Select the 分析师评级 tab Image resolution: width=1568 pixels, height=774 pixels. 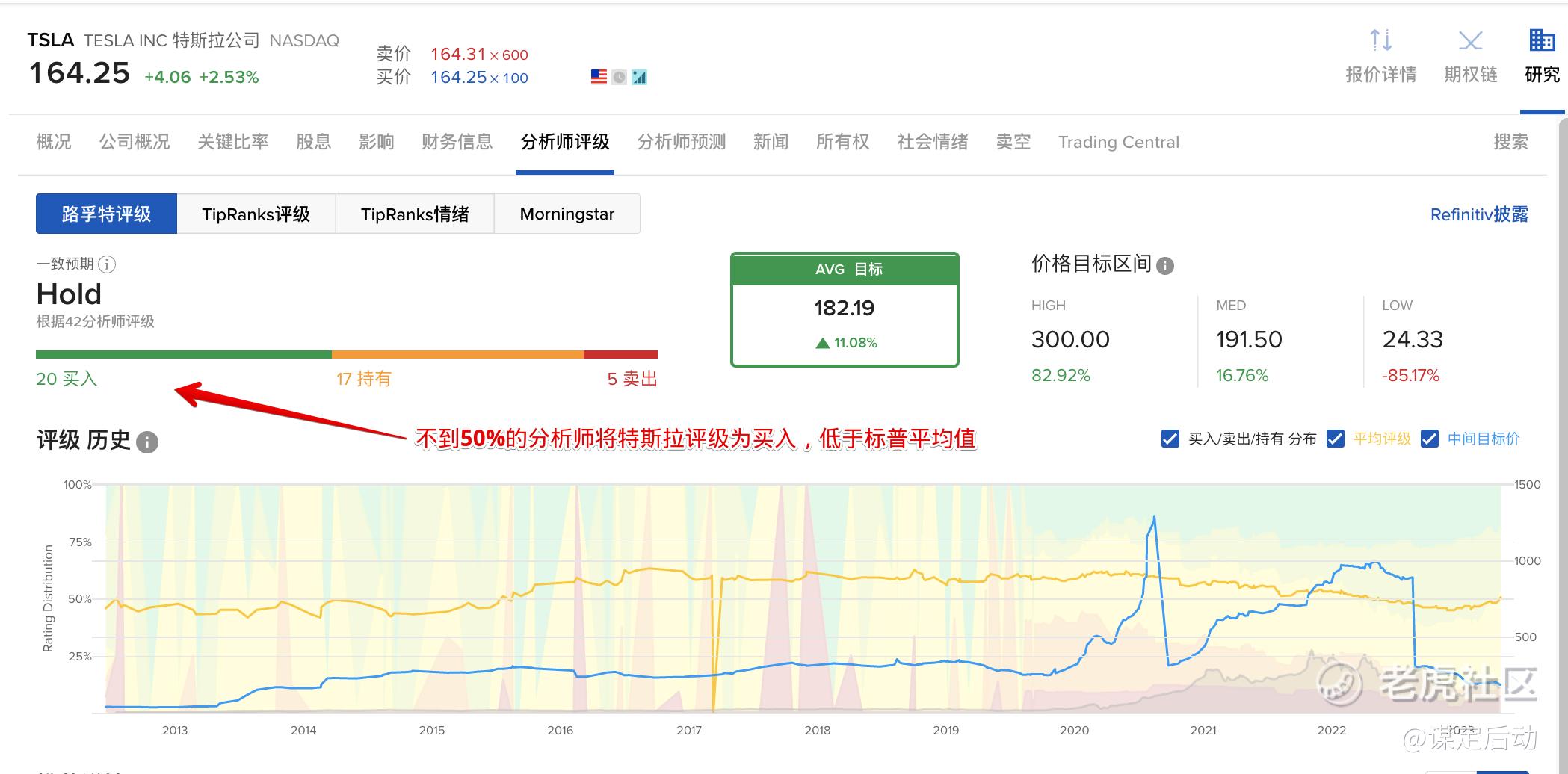(565, 142)
